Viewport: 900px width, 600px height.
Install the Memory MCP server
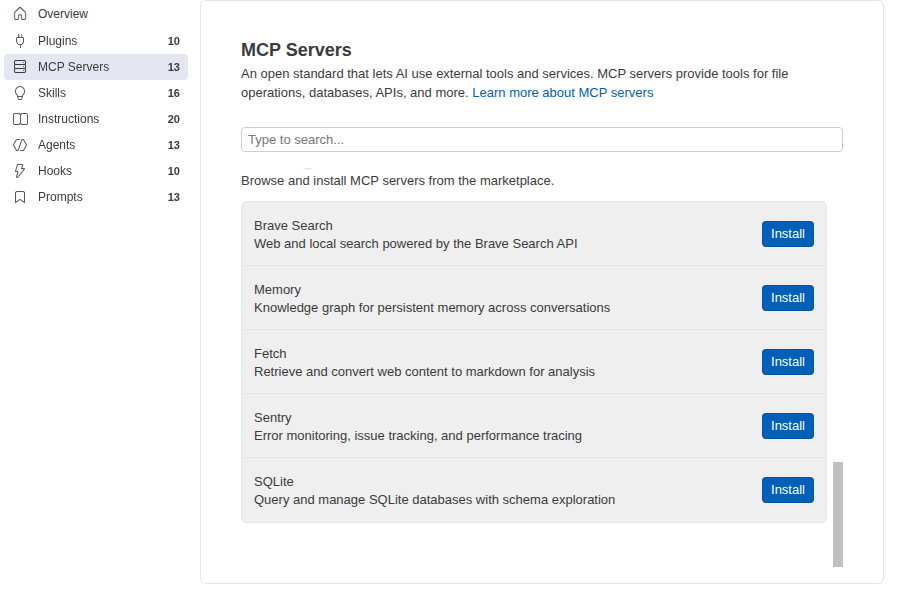coord(788,298)
